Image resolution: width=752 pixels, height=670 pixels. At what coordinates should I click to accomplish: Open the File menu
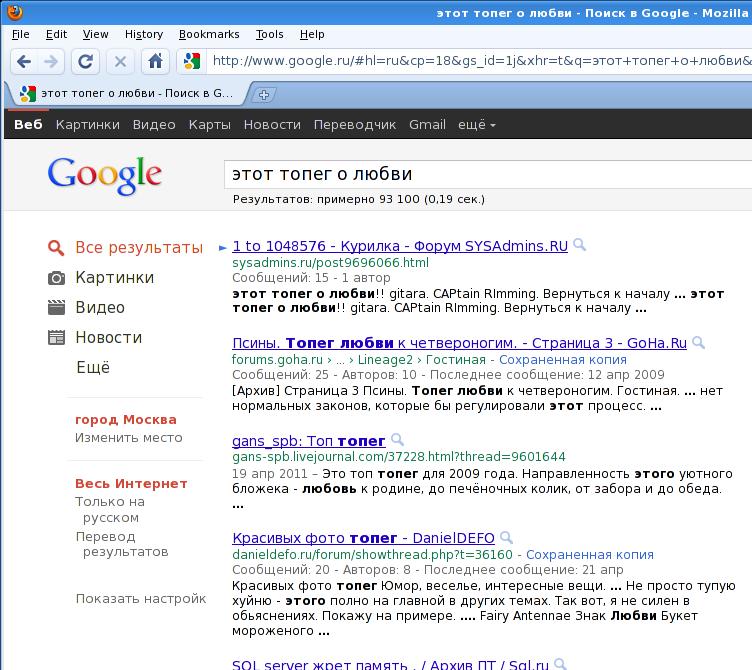point(21,35)
